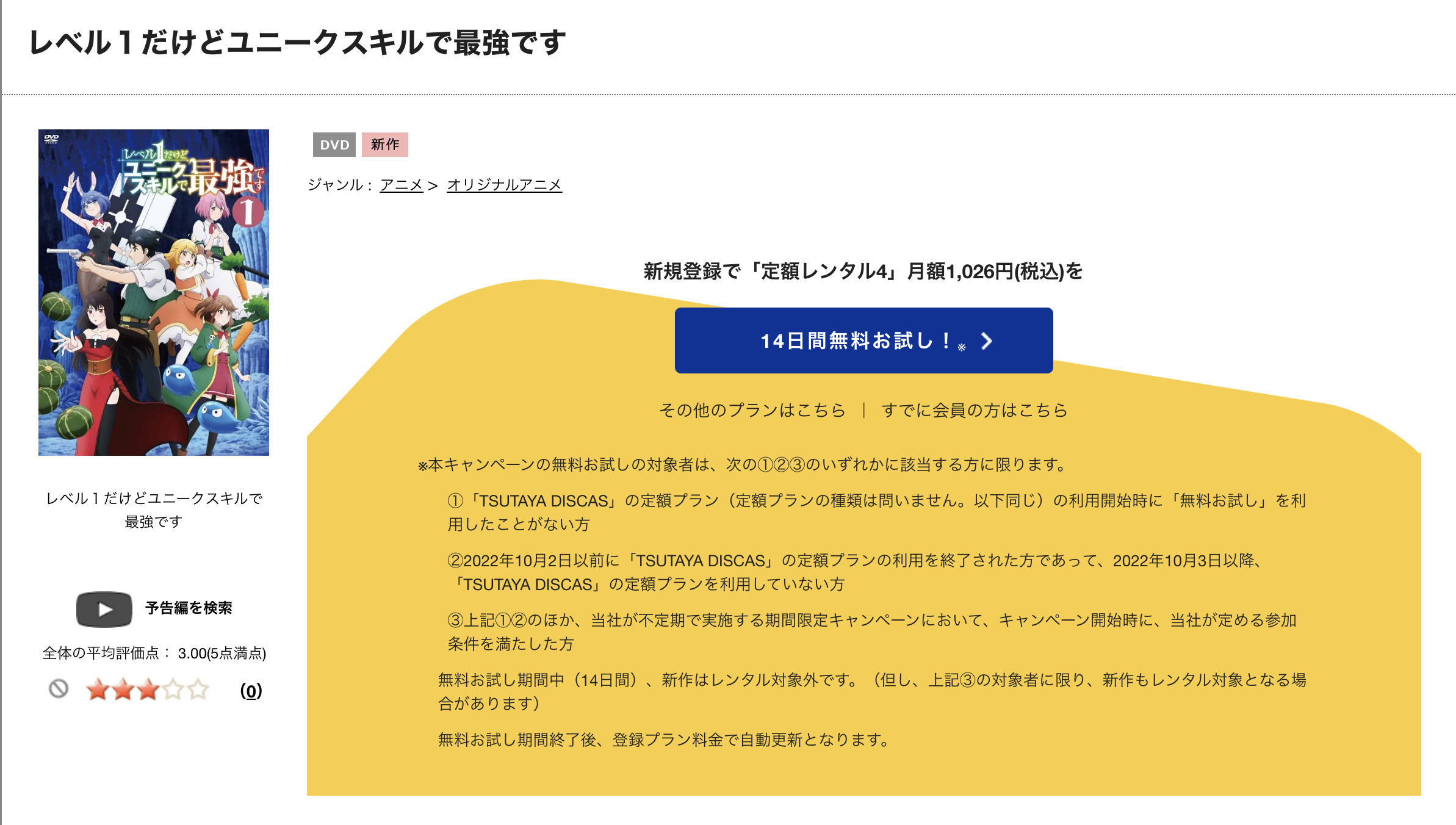
Task: Click the pink 新作 new-release badge
Action: coord(384,145)
